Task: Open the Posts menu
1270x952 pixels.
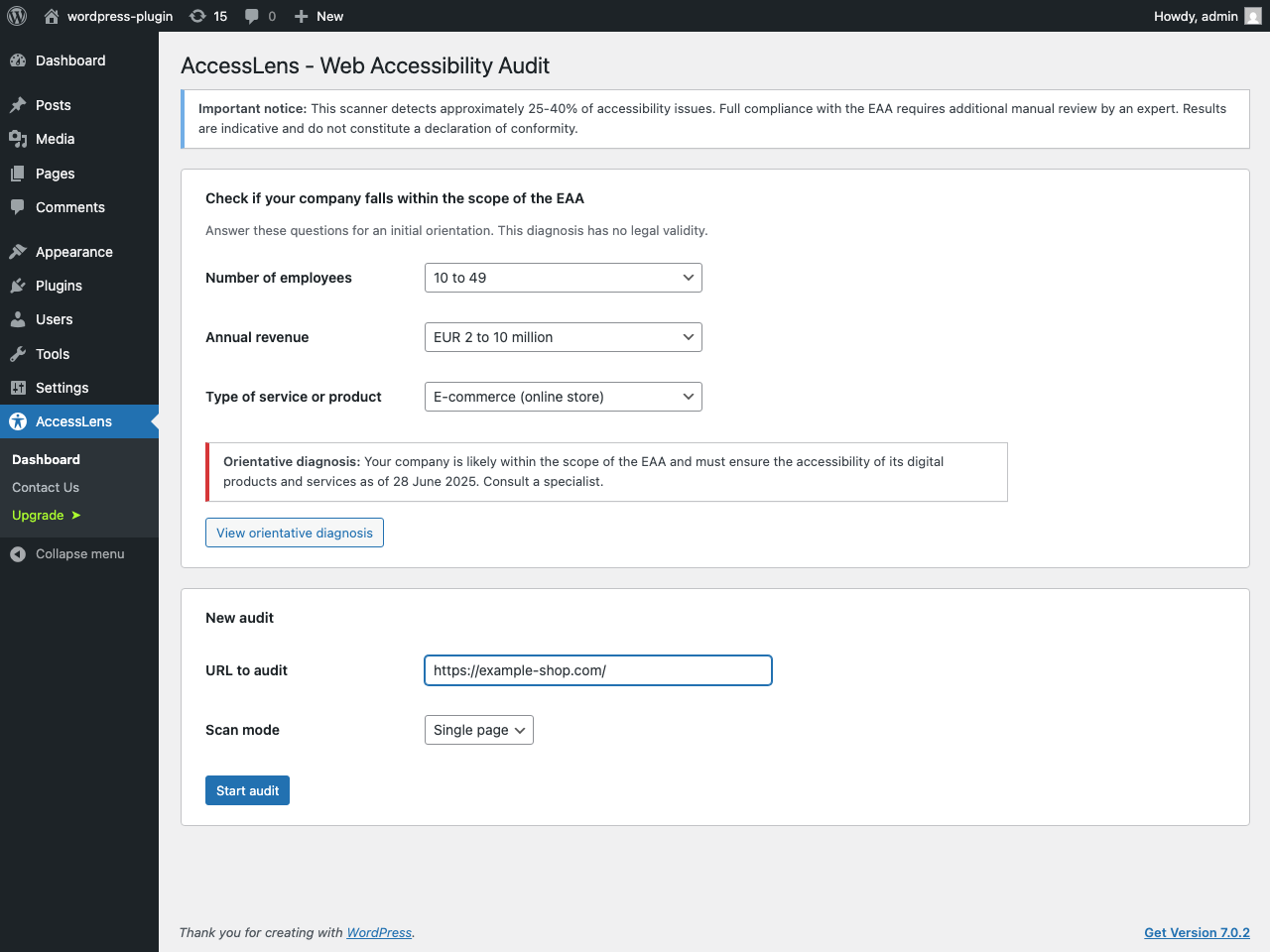Action: [x=79, y=105]
